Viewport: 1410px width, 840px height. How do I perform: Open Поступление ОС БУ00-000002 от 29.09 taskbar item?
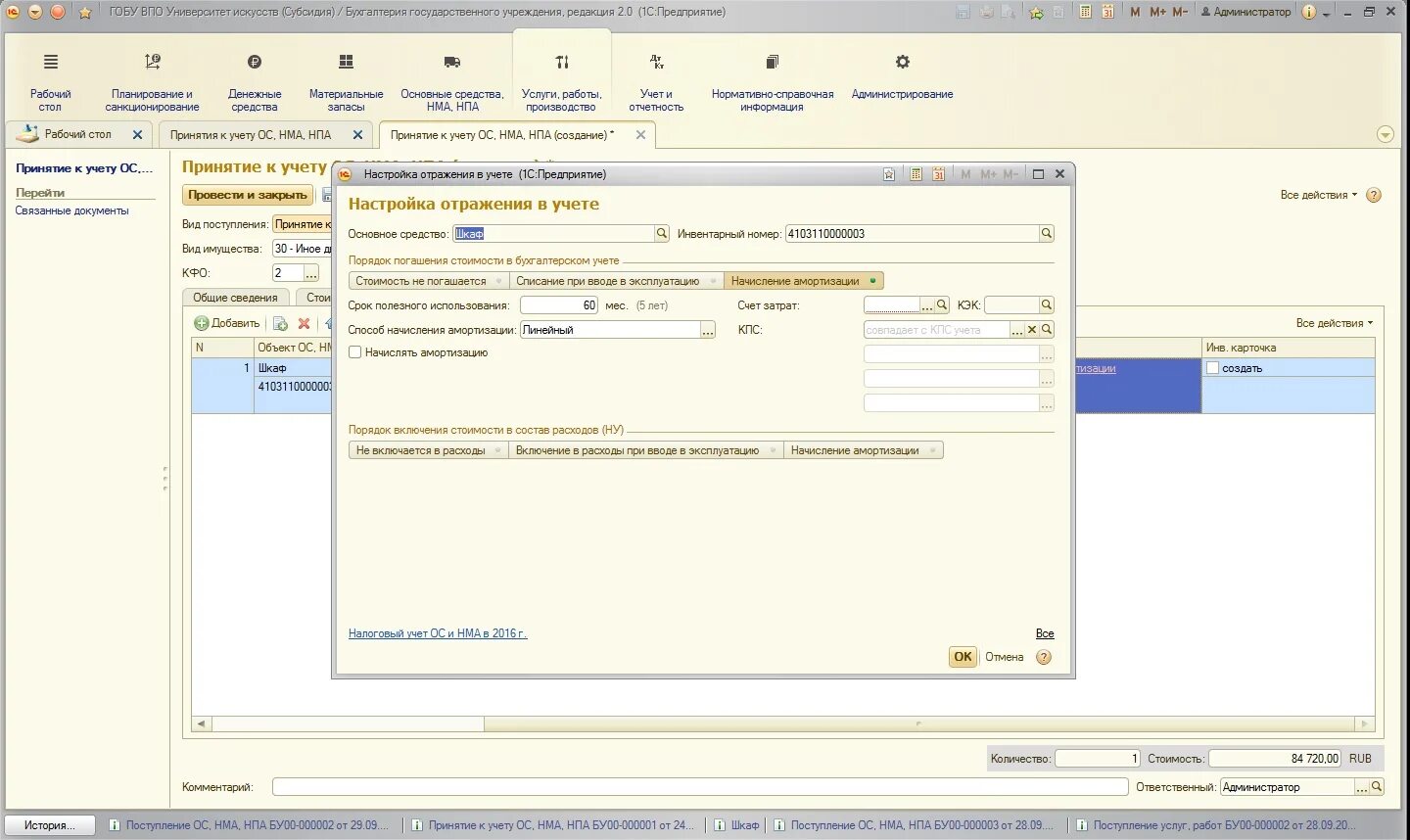click(250, 825)
